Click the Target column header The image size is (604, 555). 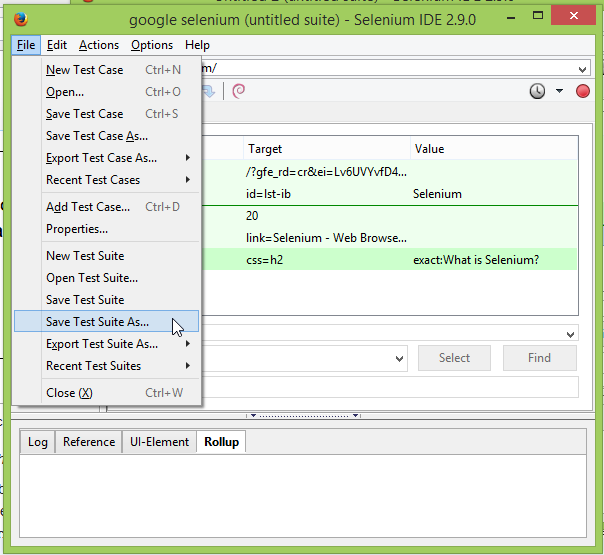[x=327, y=149]
